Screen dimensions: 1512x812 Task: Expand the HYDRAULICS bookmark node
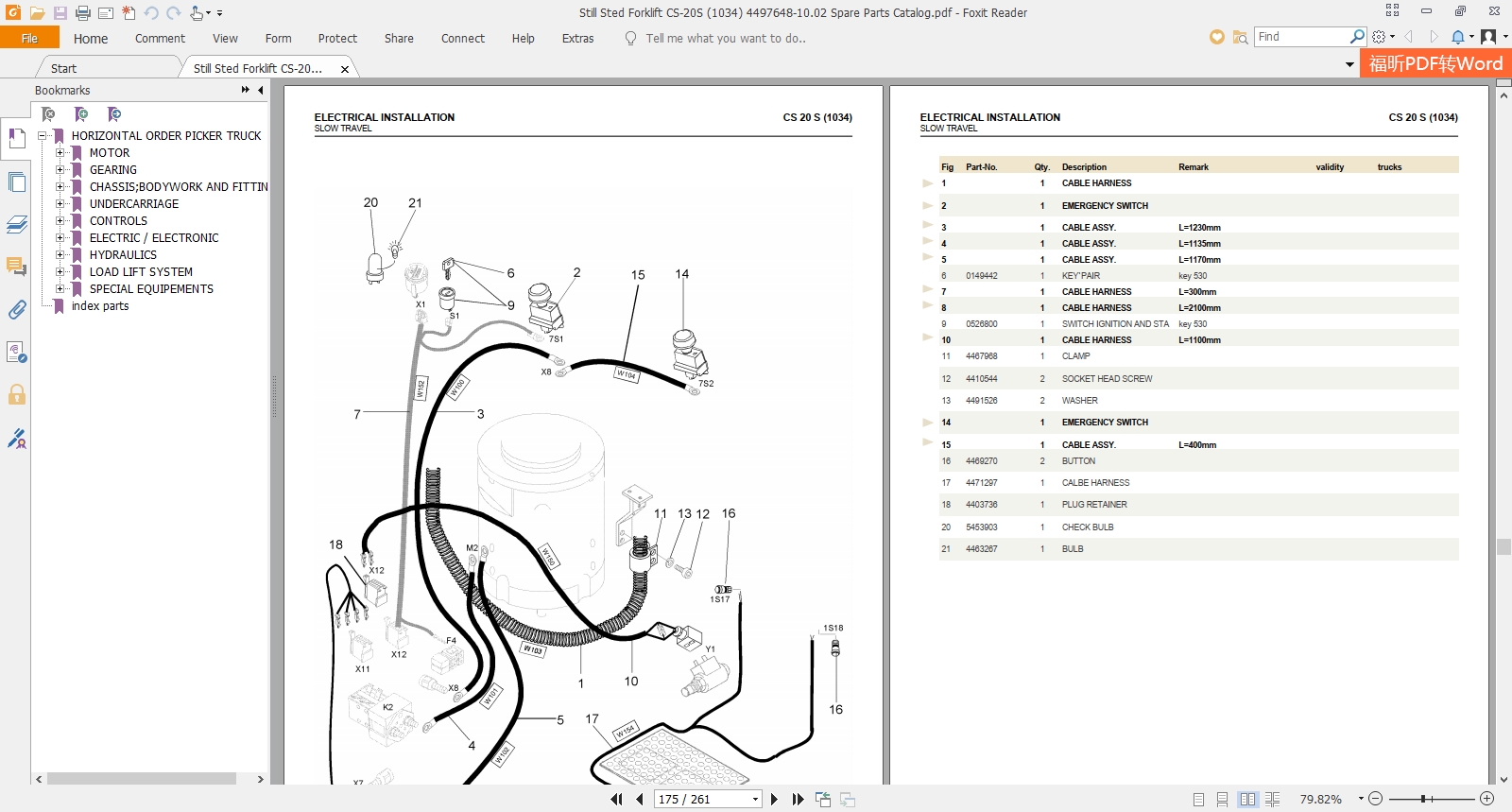pos(60,255)
